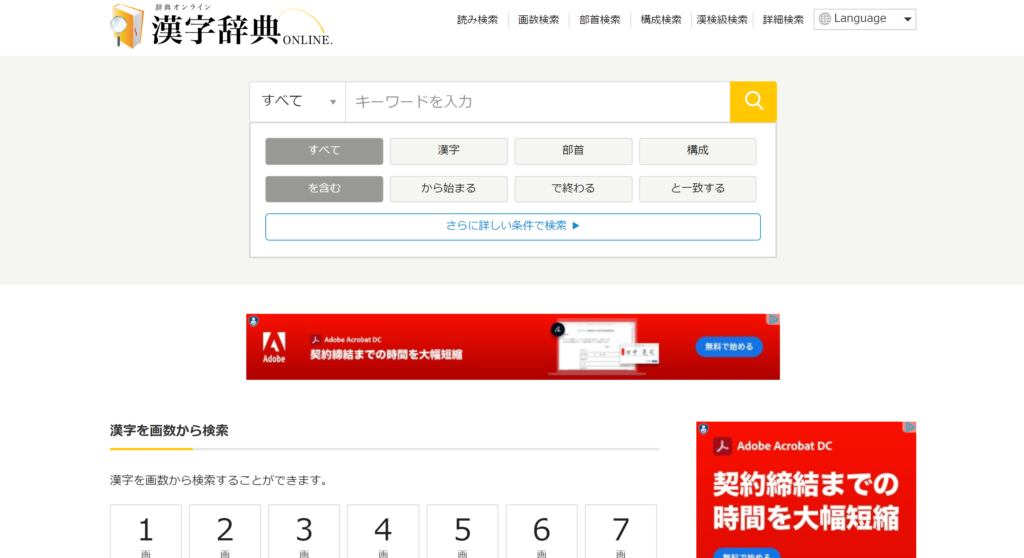1024x558 pixels.
Task: Open the すべて category dropdown in search bar
Action: coord(298,101)
